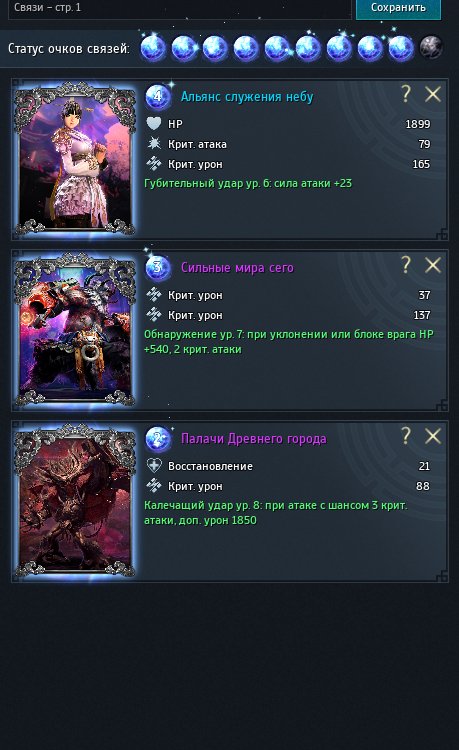
Task: Select the girl character card thumbnail
Action: [75, 159]
